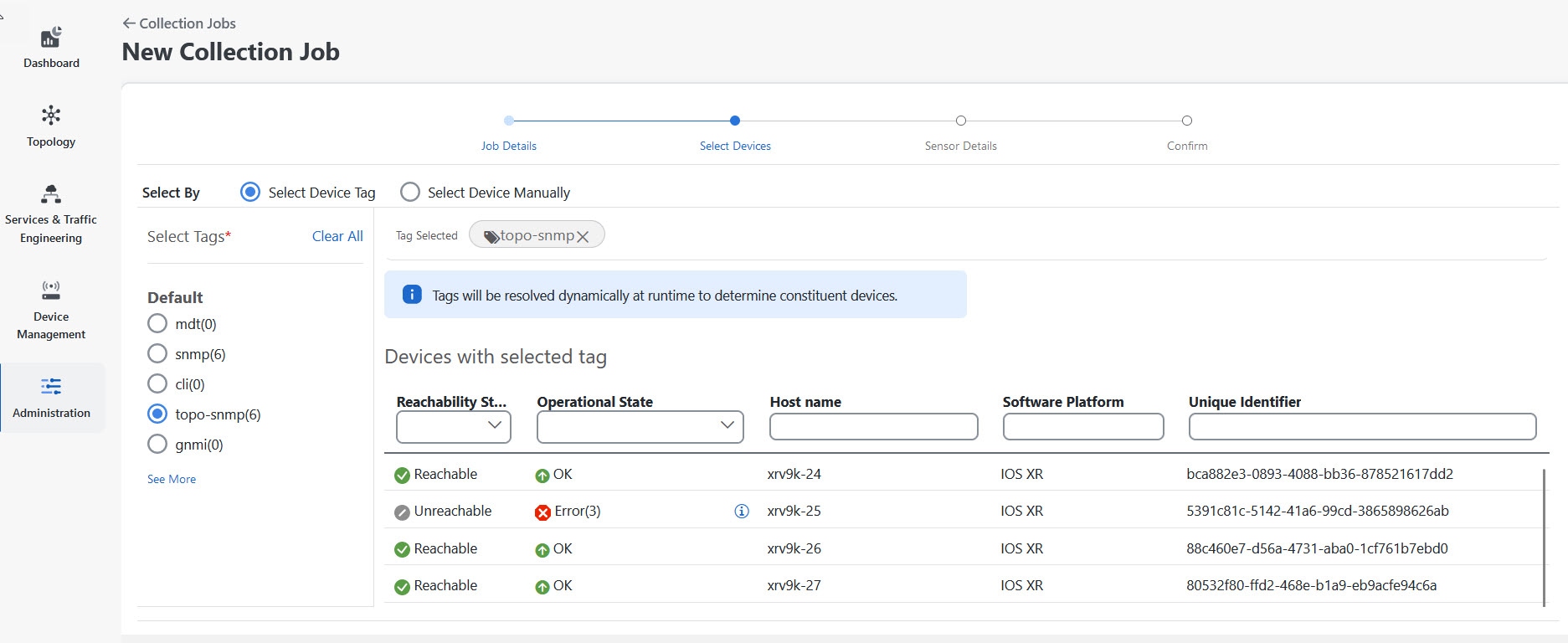
Task: Remove the topo-snmp tag with its X
Action: tap(583, 237)
